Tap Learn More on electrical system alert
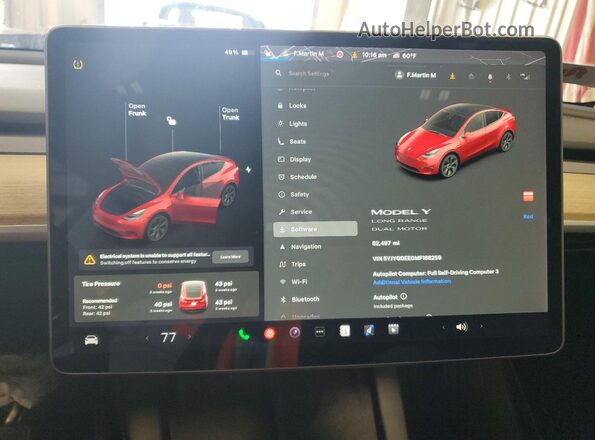 pos(230,257)
